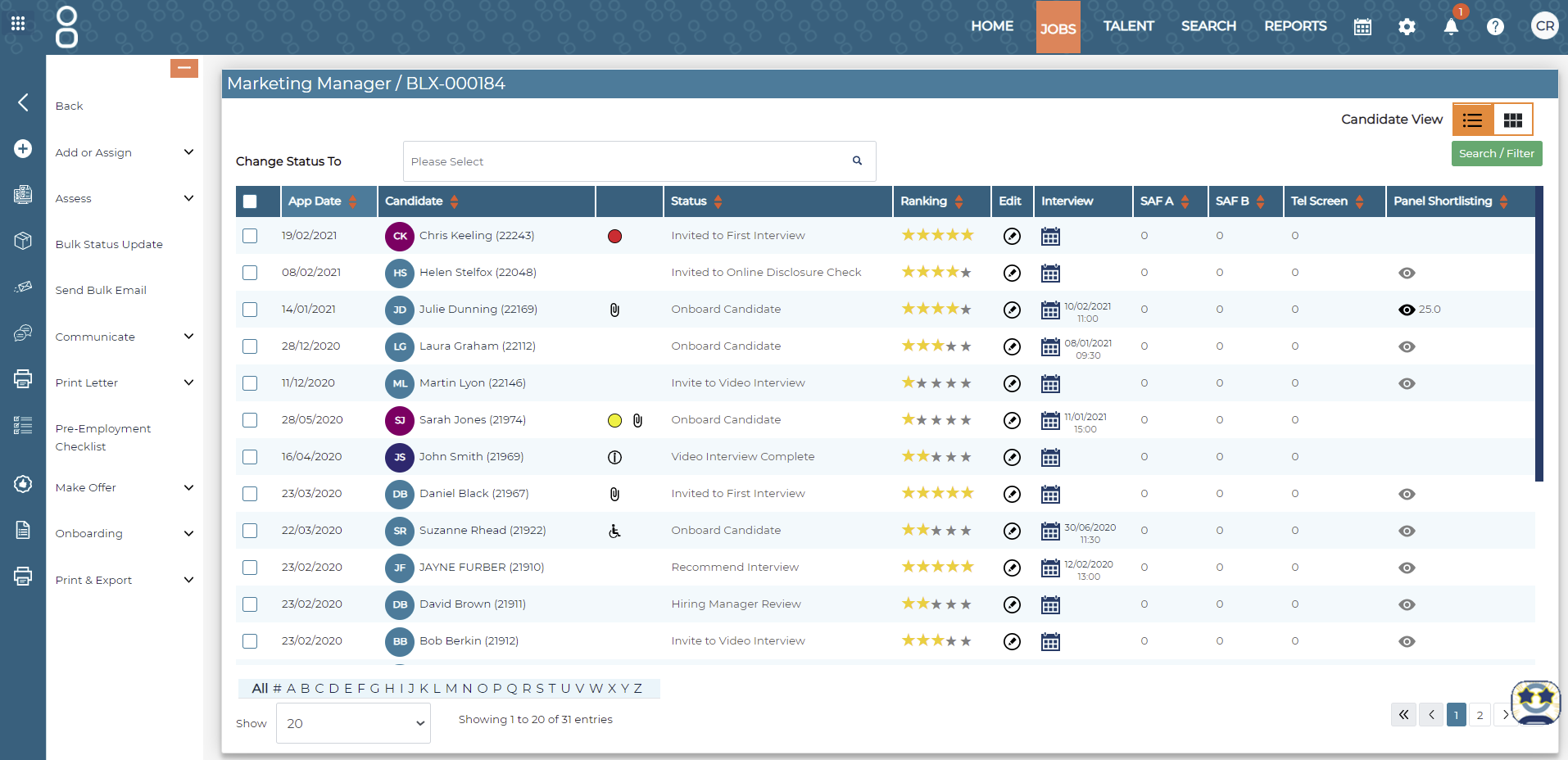Expand the Make Offer menu
1568x760 pixels.
coord(189,487)
